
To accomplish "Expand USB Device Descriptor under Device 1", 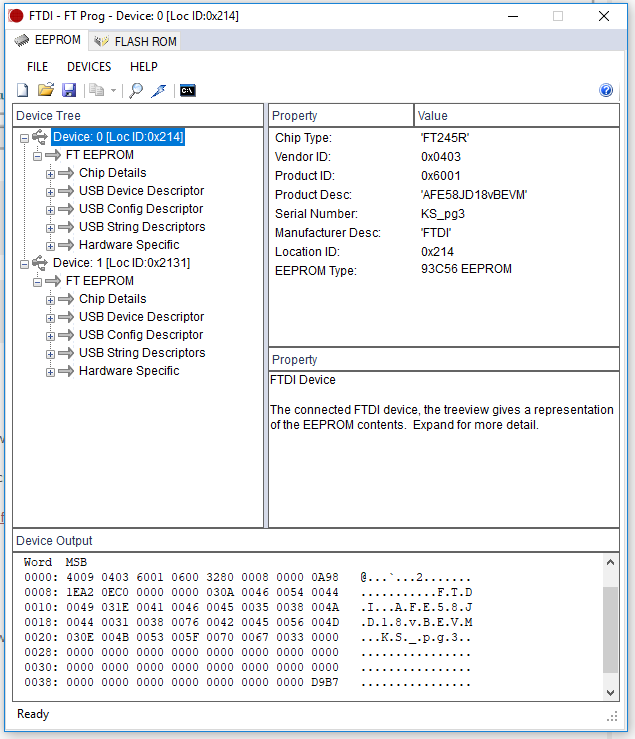I will coord(50,318).
